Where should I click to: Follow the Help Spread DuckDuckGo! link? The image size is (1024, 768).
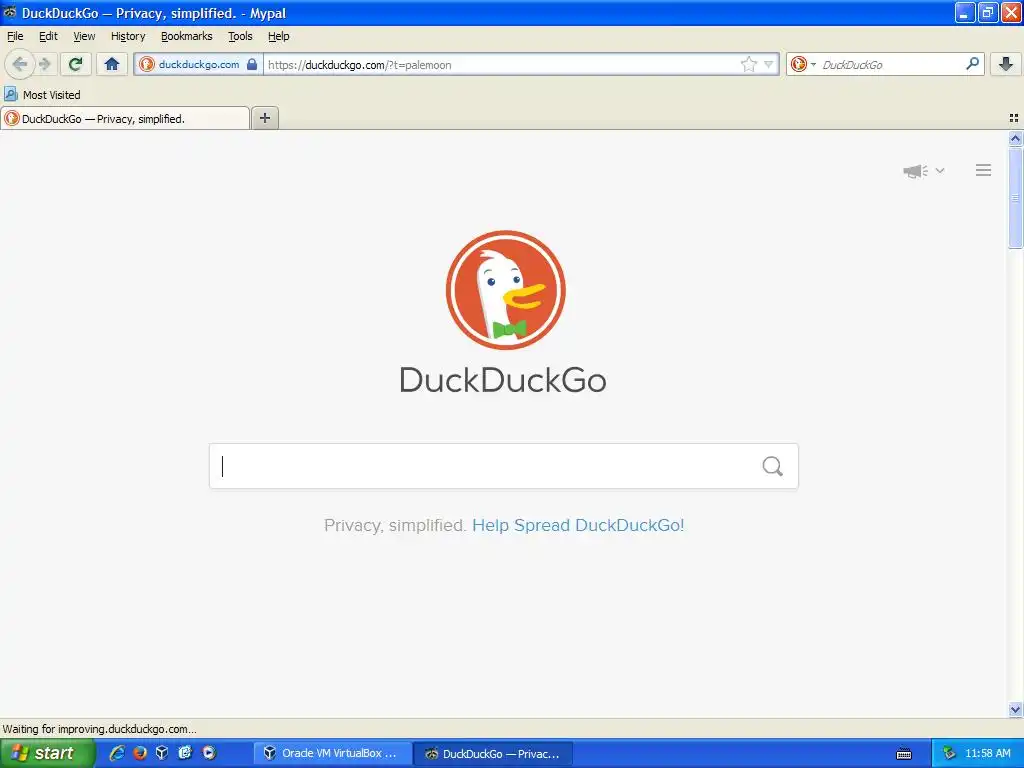(x=578, y=525)
